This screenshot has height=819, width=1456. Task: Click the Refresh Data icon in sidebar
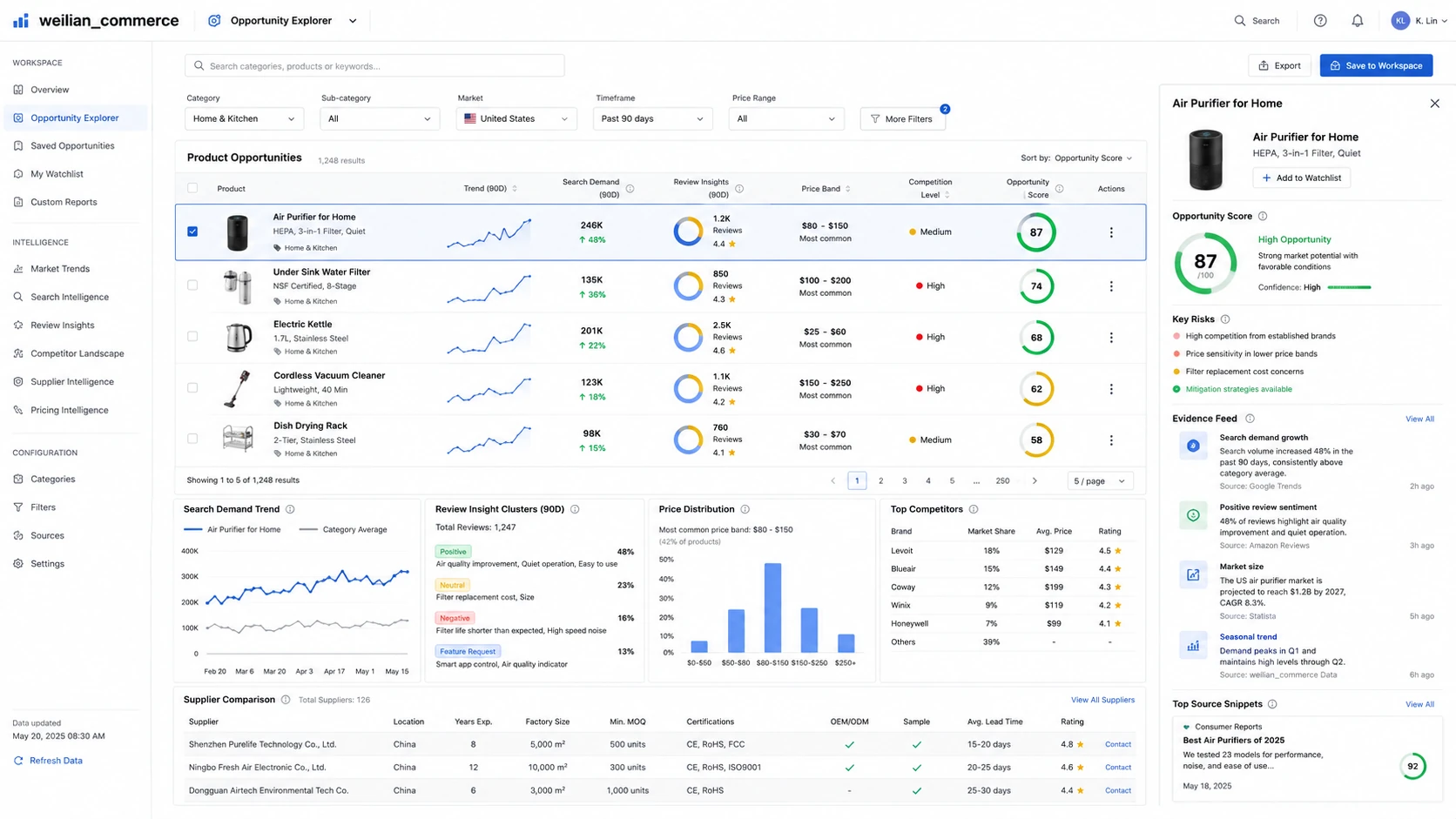tap(18, 761)
